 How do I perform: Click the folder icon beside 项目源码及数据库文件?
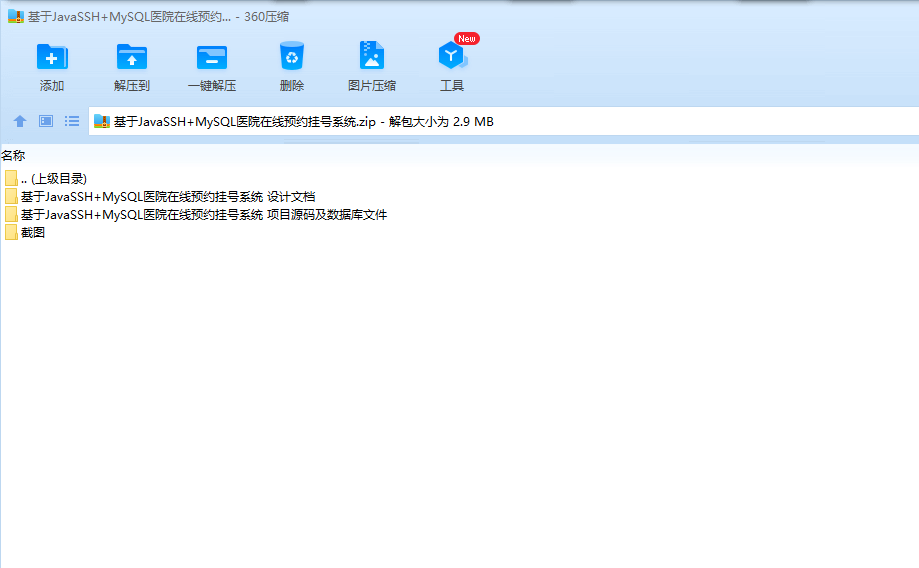click(11, 215)
